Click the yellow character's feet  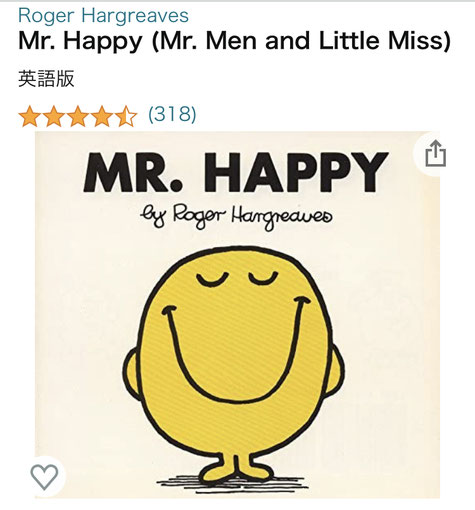tap(236, 468)
